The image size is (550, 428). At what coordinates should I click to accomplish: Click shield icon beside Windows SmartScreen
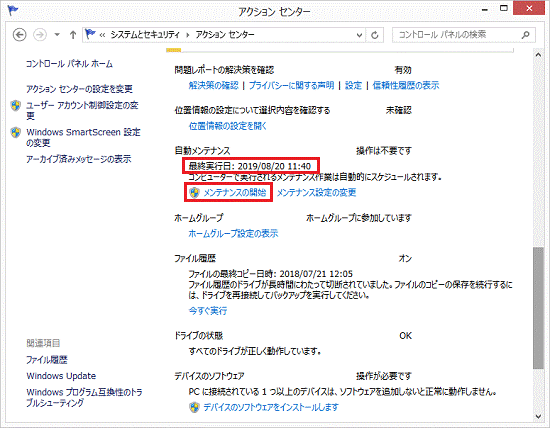coord(15,132)
